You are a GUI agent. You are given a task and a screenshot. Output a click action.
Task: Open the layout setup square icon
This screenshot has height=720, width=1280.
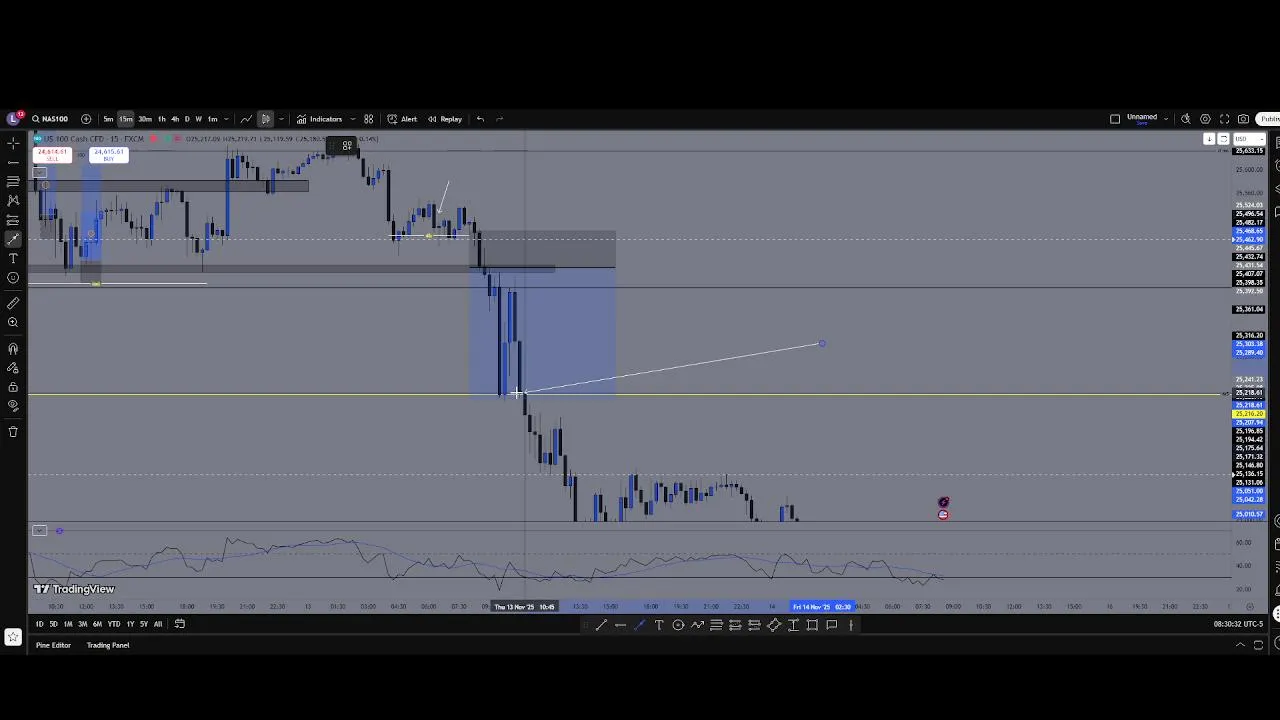pos(1115,119)
